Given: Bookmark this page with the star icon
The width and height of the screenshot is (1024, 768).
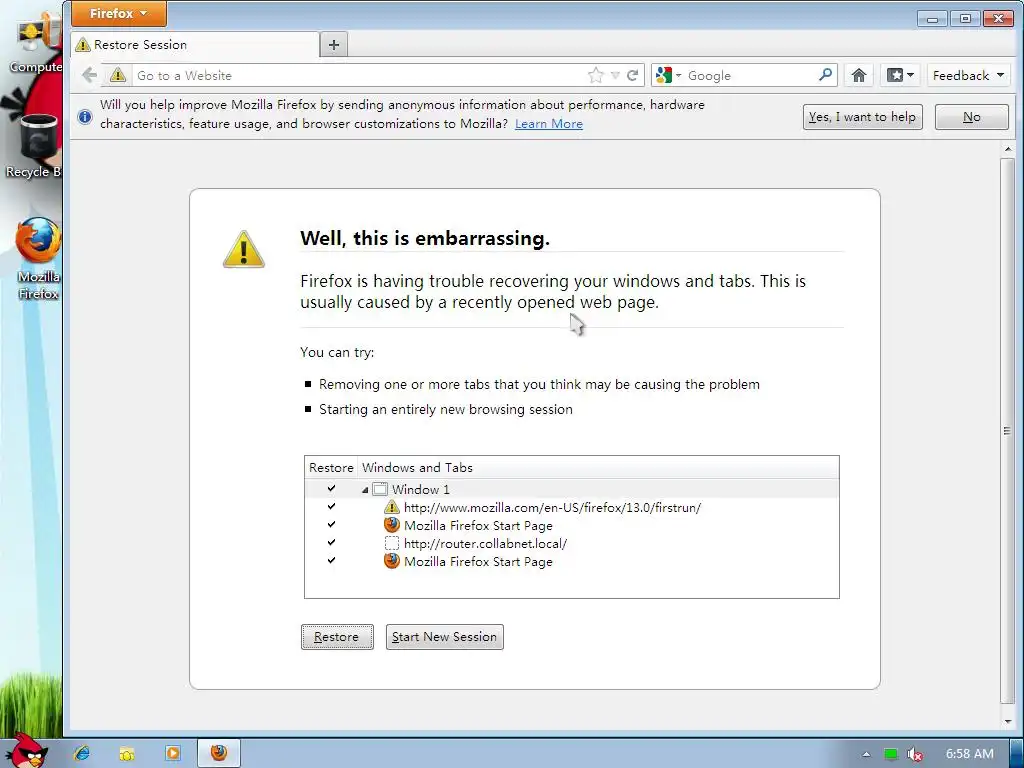Looking at the screenshot, I should point(596,76).
